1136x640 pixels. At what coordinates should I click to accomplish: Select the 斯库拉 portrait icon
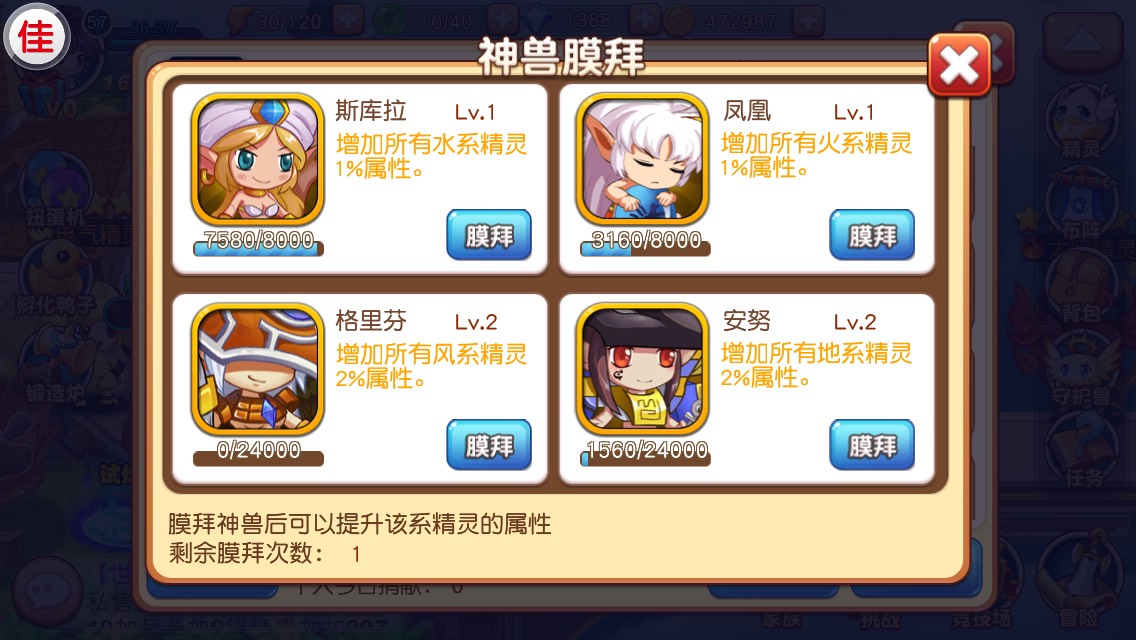tap(257, 159)
